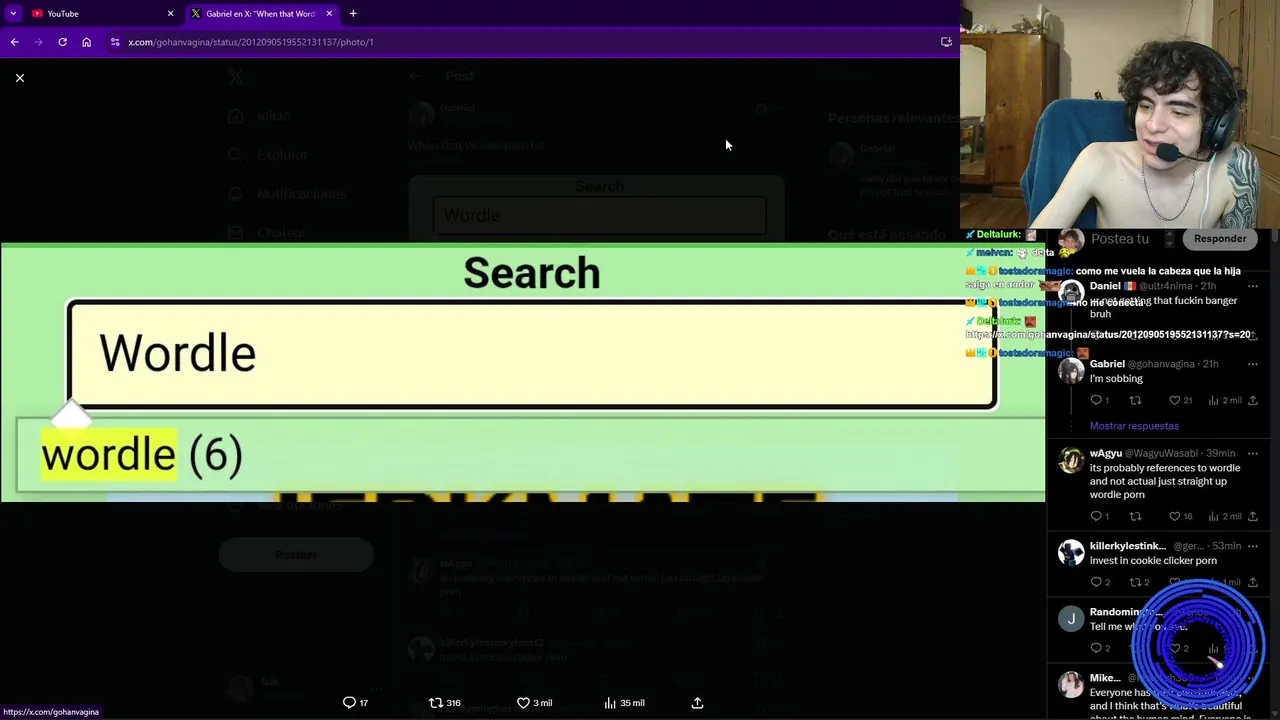Go back to the previous page

click(x=14, y=42)
